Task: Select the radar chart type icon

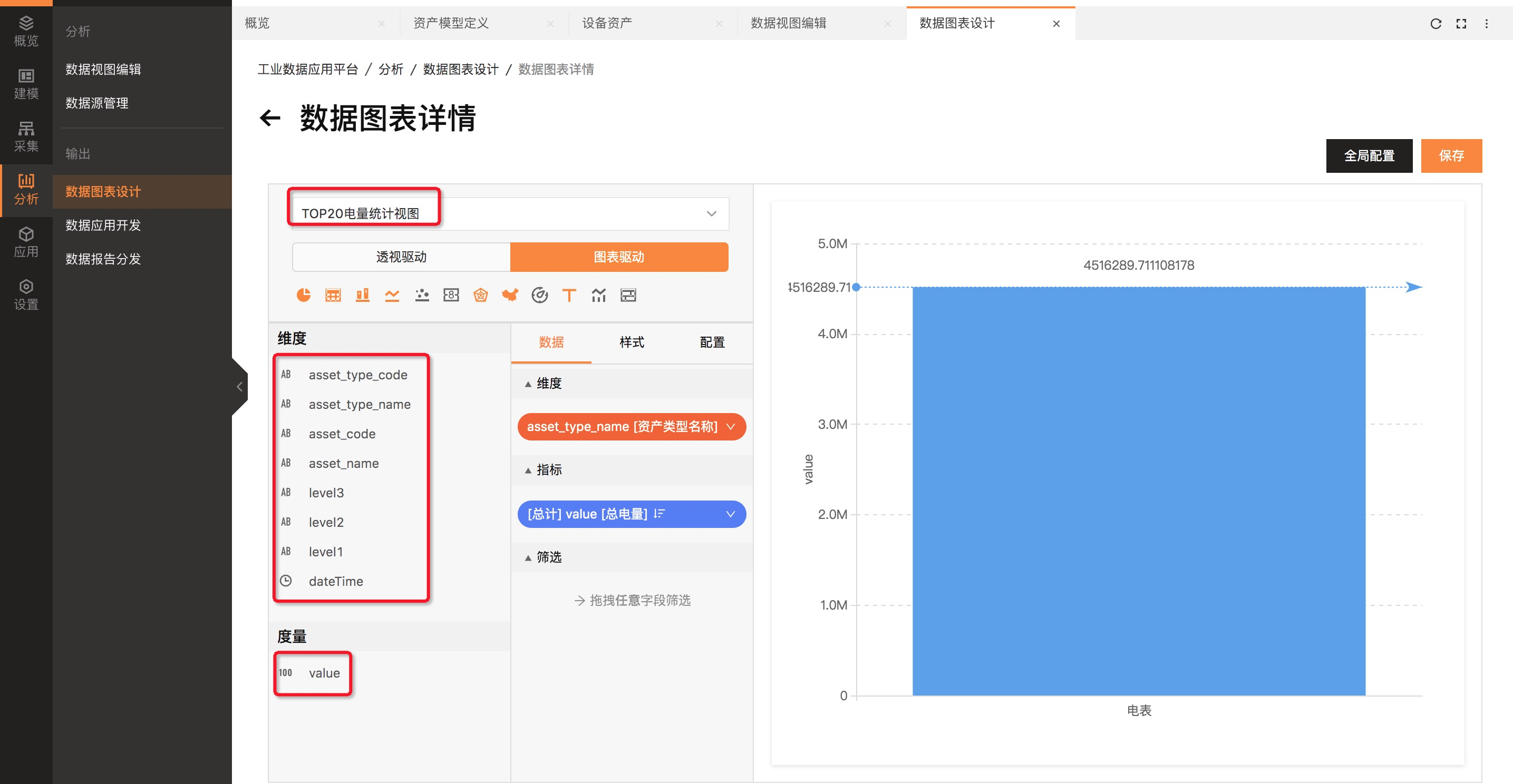Action: 480,295
